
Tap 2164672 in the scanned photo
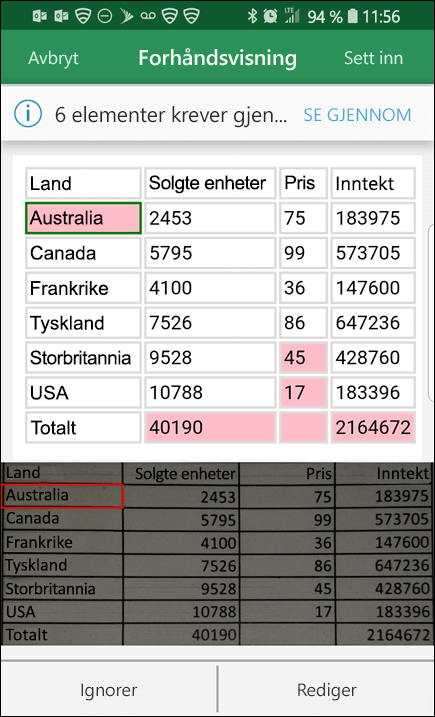point(398,635)
